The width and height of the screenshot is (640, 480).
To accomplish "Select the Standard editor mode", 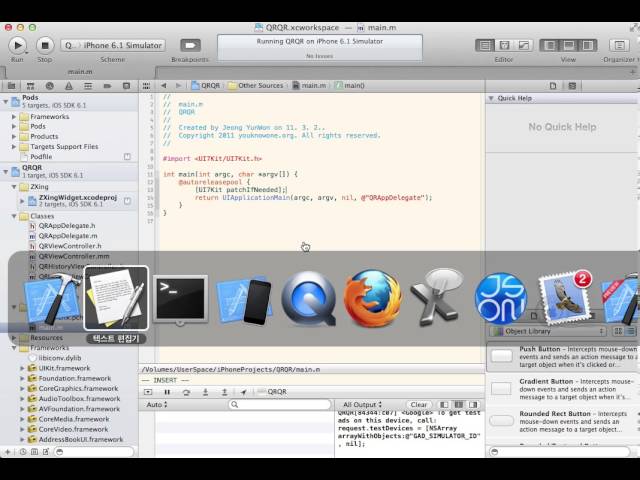I will click(485, 45).
